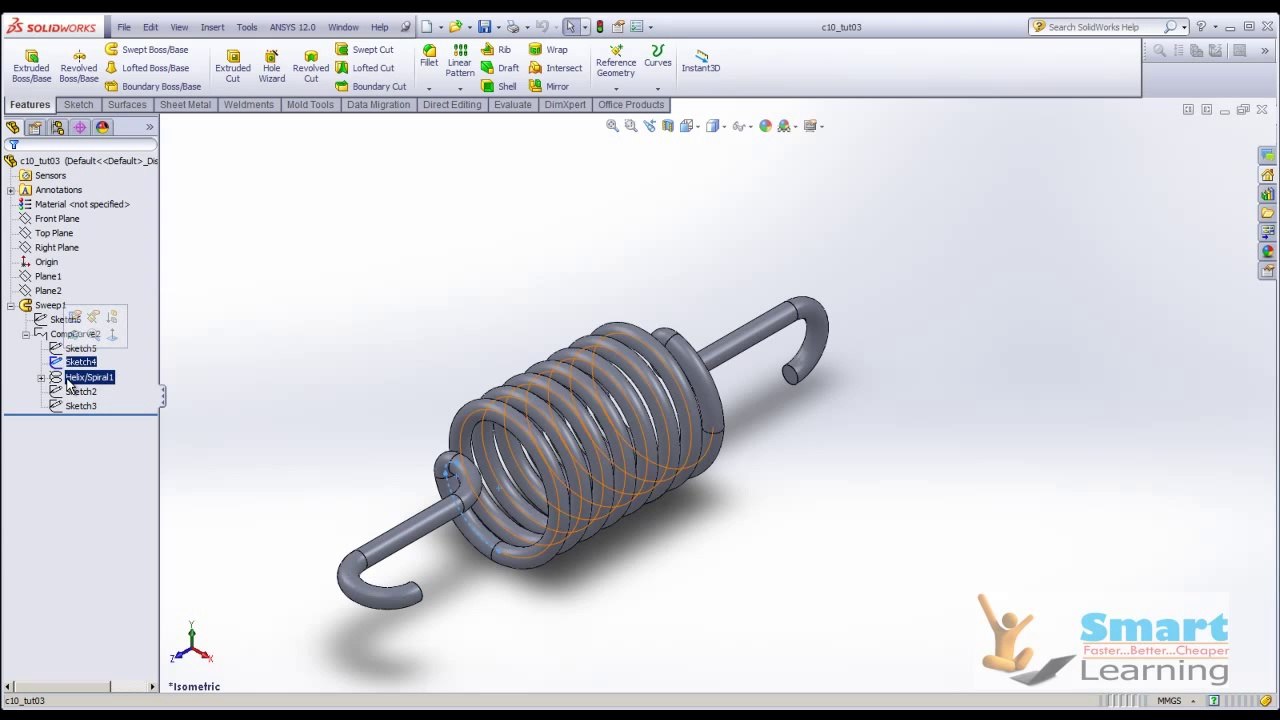
Task: Toggle Instant3D mode
Action: [x=701, y=60]
